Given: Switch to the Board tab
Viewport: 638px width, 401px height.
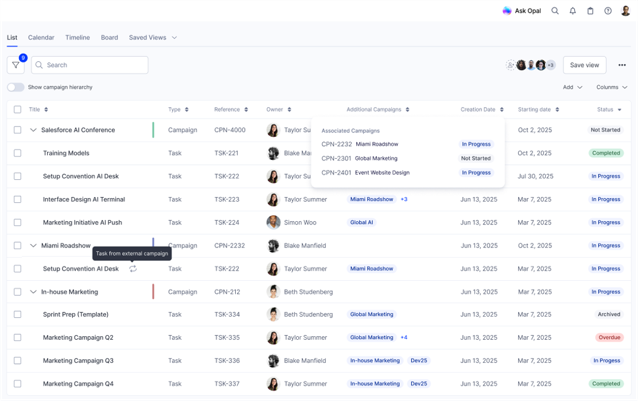Looking at the screenshot, I should 109,38.
